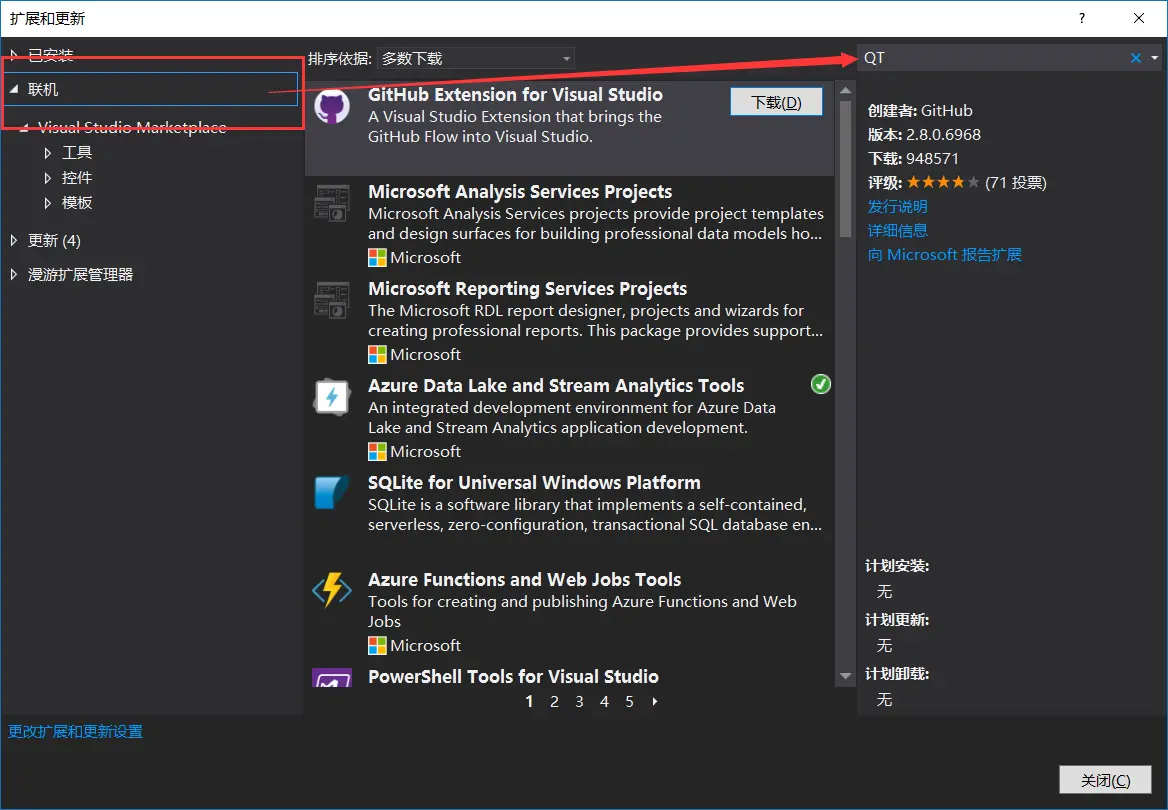Click the star rating for GitHub extension
The height and width of the screenshot is (810, 1168).
(942, 183)
